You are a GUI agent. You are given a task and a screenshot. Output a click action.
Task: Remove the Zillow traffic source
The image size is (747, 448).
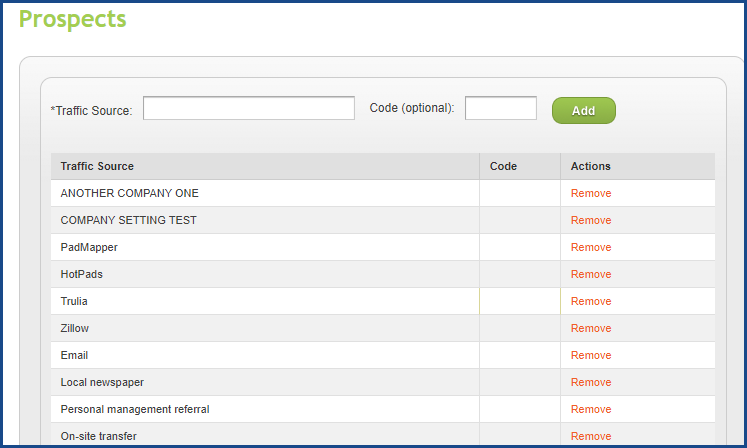591,328
